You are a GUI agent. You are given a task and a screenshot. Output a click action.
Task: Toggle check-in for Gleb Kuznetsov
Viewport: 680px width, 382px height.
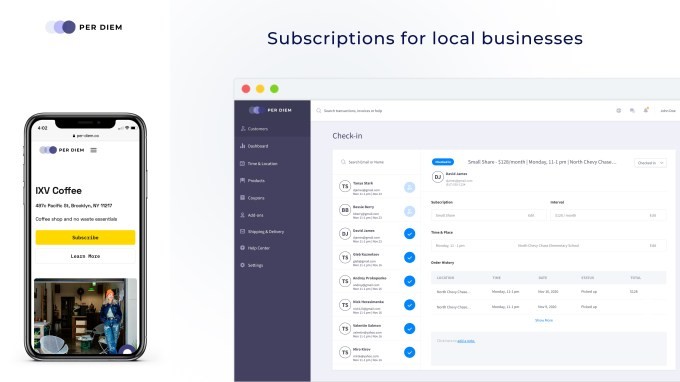[x=409, y=258]
